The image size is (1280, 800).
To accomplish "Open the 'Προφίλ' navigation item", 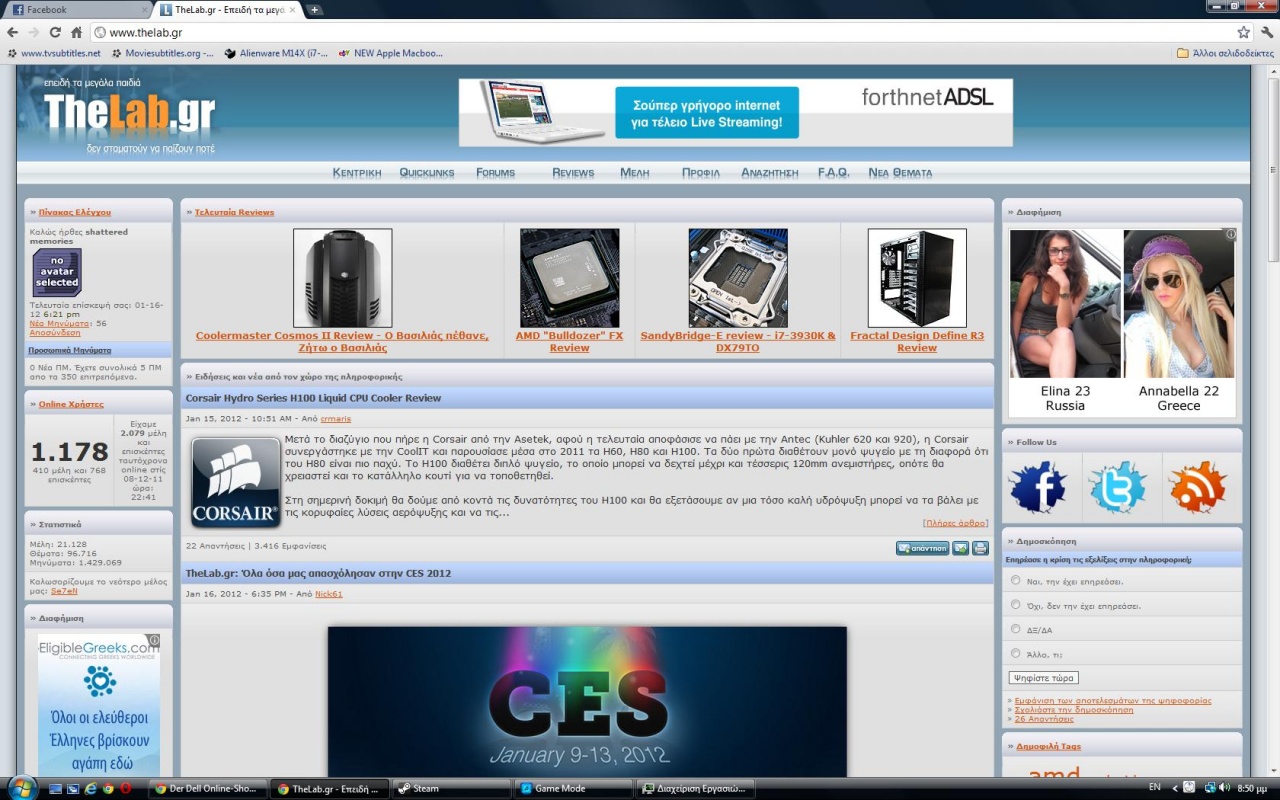I will coord(701,173).
